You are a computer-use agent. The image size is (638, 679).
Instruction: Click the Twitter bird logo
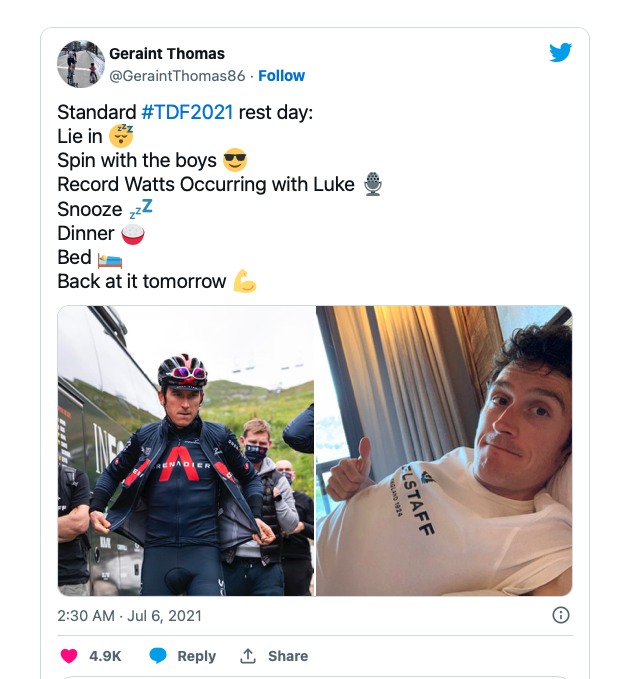click(560, 53)
